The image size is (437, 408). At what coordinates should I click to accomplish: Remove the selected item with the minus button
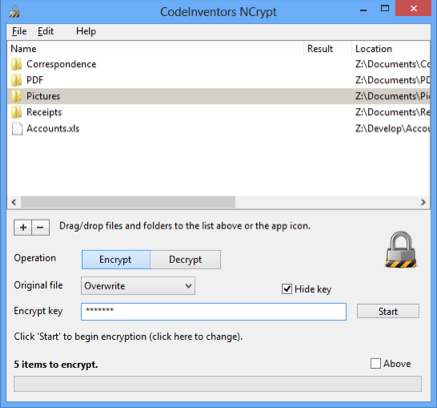click(41, 228)
